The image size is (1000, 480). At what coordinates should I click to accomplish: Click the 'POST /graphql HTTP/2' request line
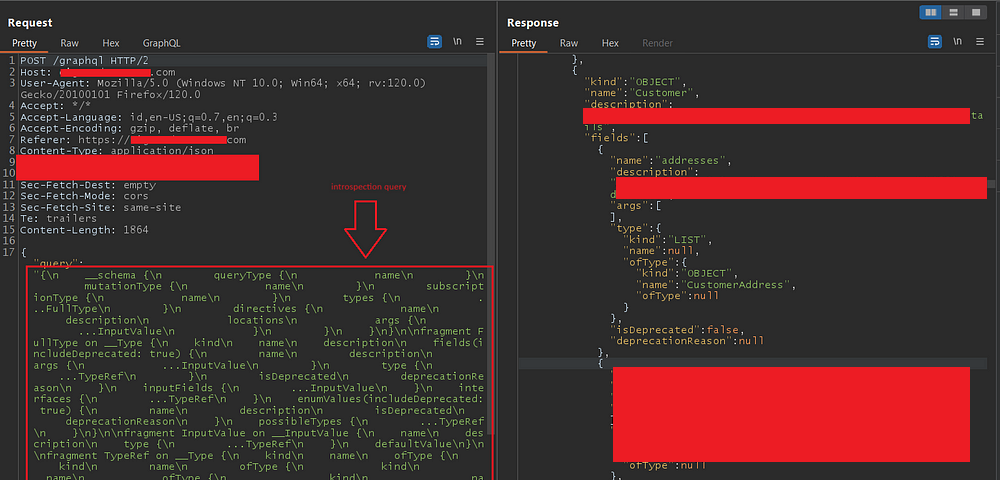coord(84,61)
